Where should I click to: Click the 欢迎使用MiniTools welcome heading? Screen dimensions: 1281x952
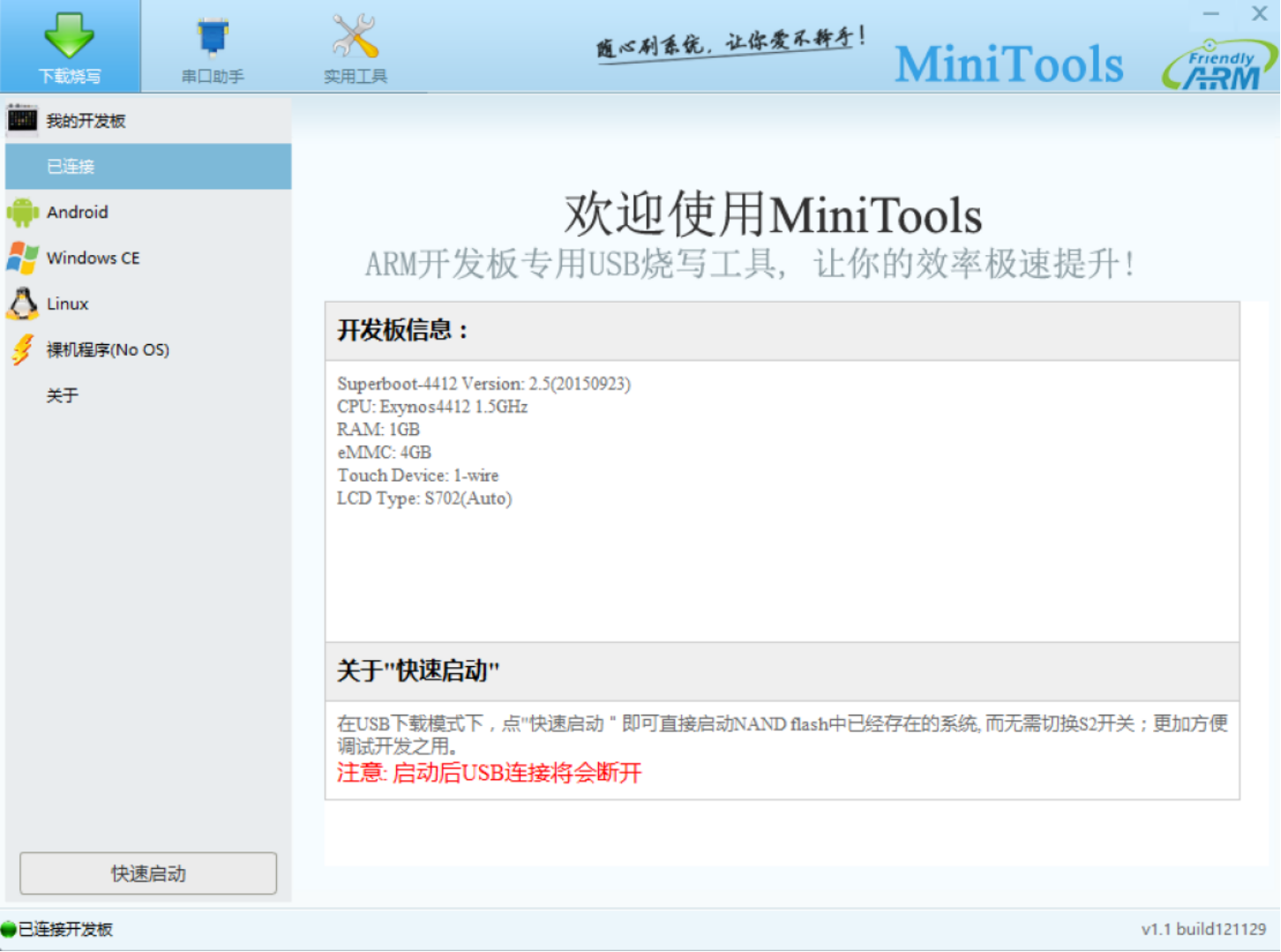click(773, 214)
